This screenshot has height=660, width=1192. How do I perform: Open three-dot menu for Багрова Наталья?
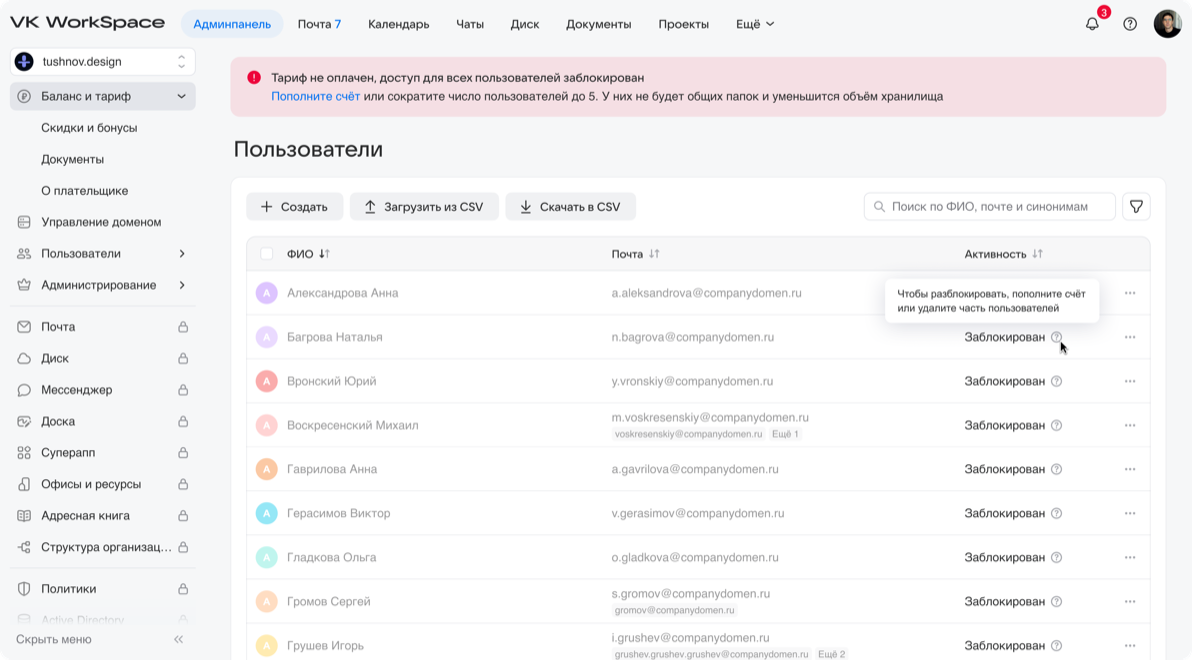1130,337
